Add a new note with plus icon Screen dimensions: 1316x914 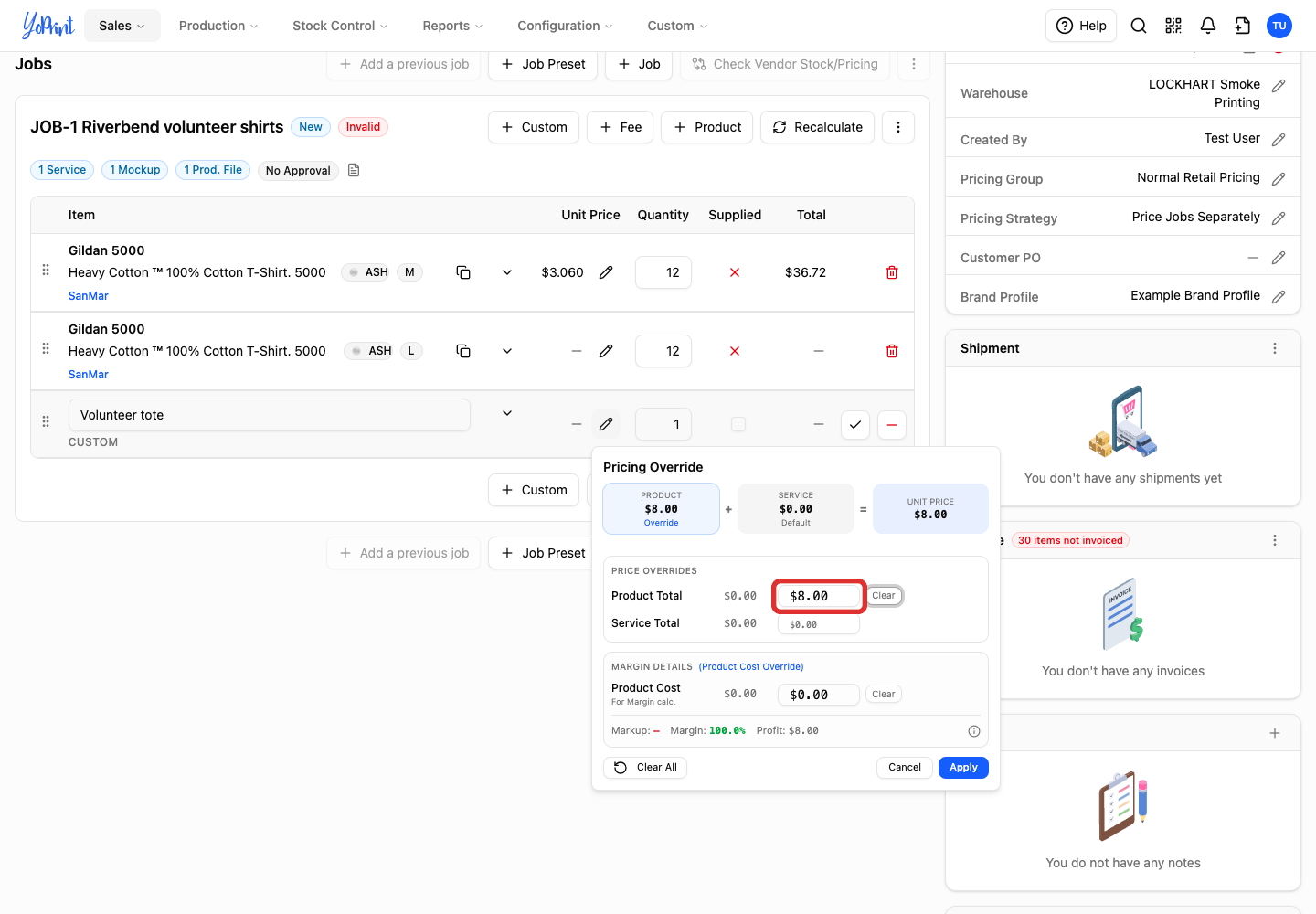click(1275, 733)
